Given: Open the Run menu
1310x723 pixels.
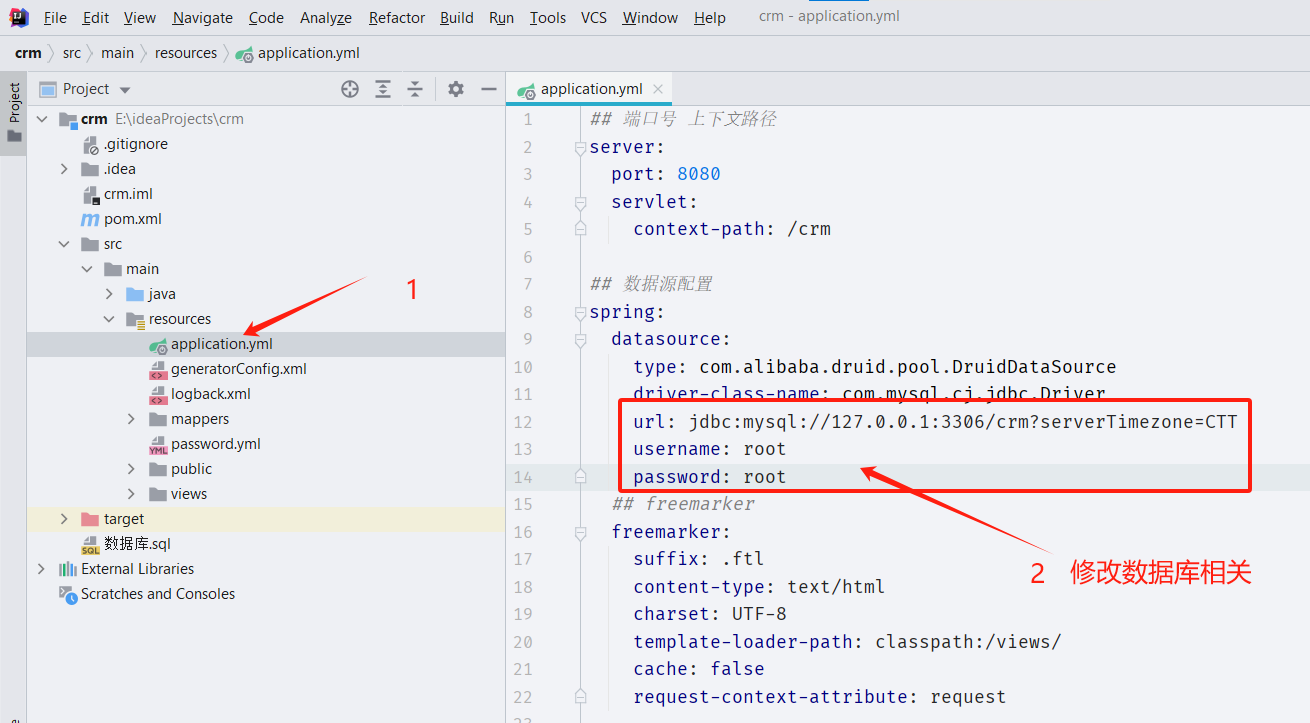Looking at the screenshot, I should point(502,18).
